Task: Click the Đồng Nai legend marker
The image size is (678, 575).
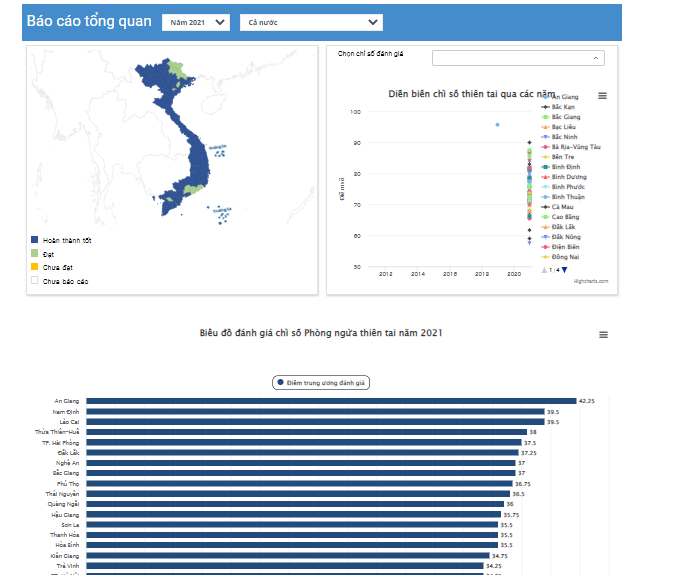Action: coord(545,257)
